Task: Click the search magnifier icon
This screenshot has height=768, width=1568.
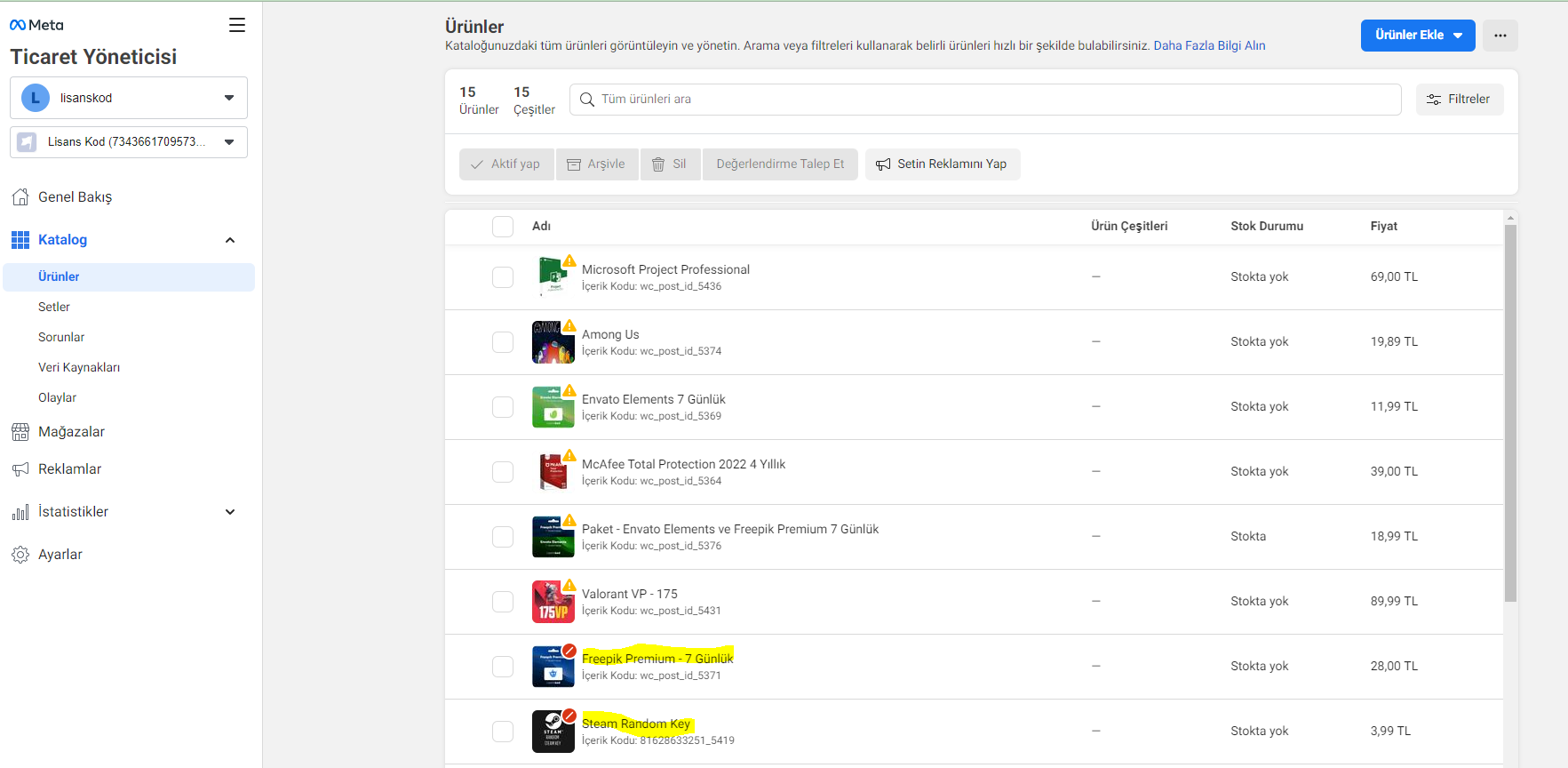Action: pyautogui.click(x=587, y=100)
